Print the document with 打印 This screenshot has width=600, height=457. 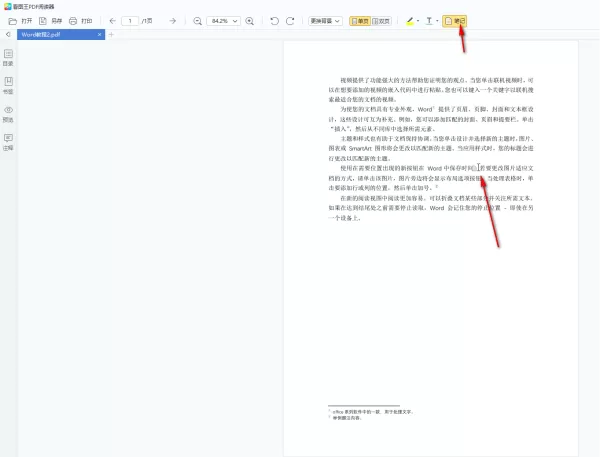click(x=81, y=21)
